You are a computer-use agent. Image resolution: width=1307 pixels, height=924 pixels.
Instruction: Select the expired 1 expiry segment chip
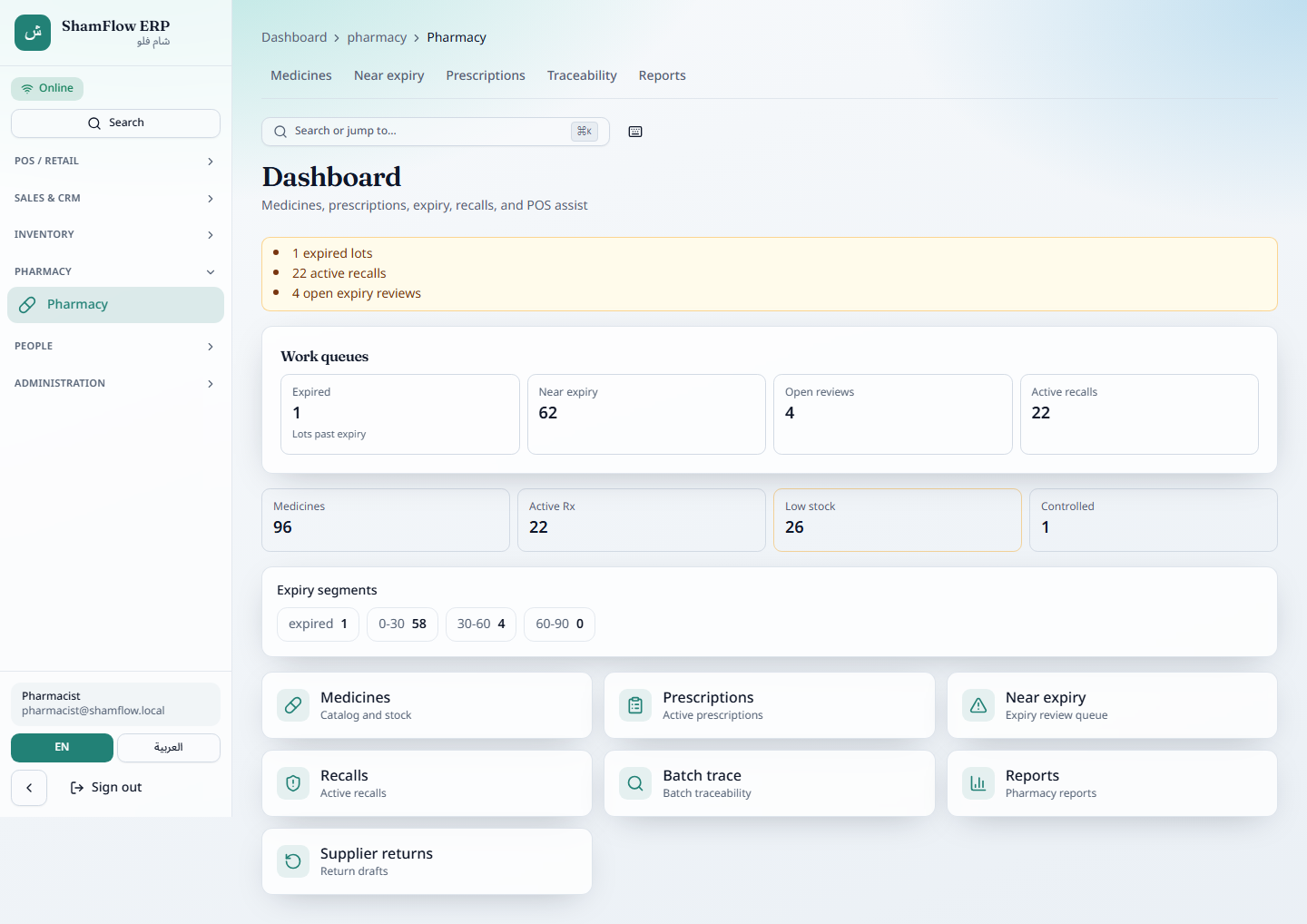click(318, 624)
